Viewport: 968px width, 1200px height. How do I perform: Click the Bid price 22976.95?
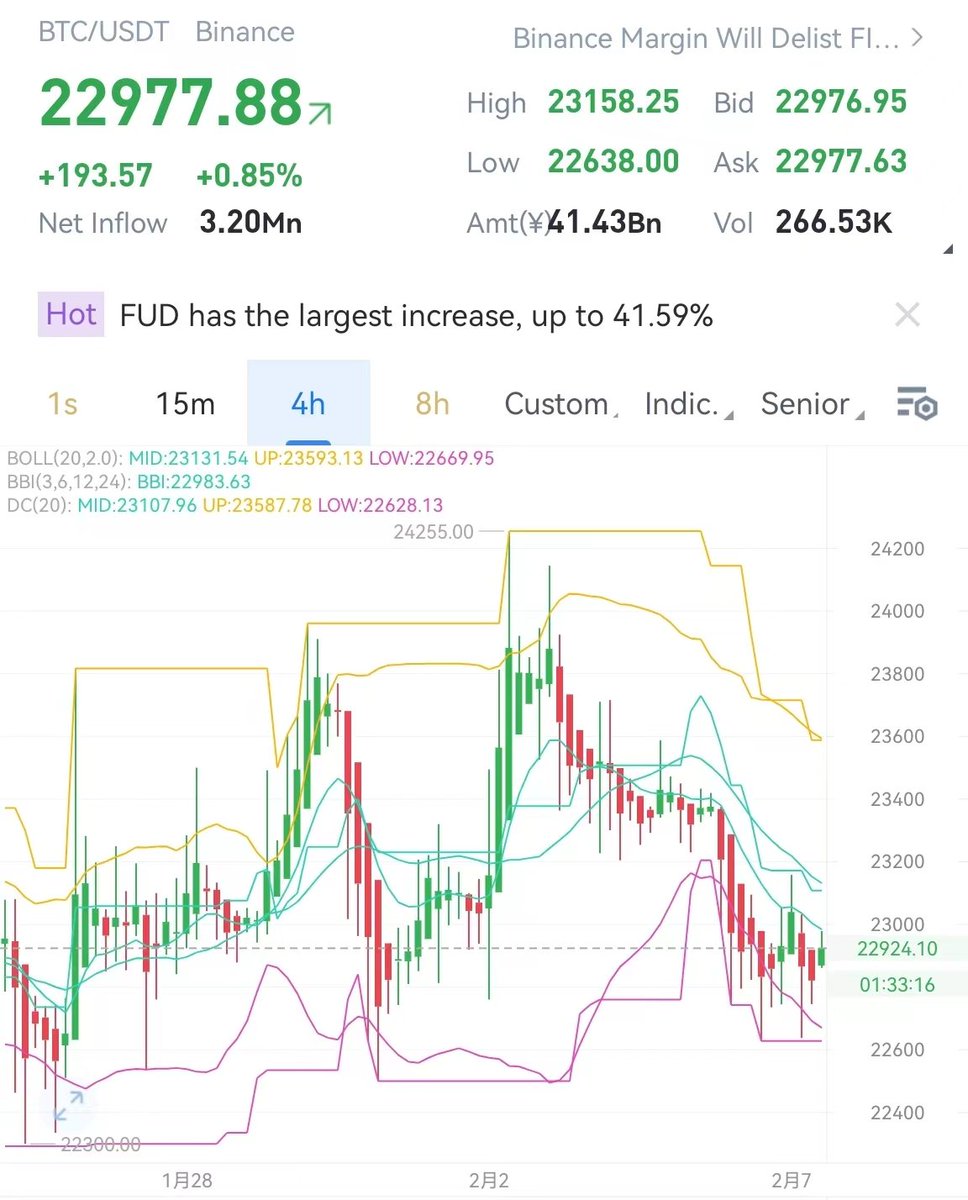pos(841,102)
